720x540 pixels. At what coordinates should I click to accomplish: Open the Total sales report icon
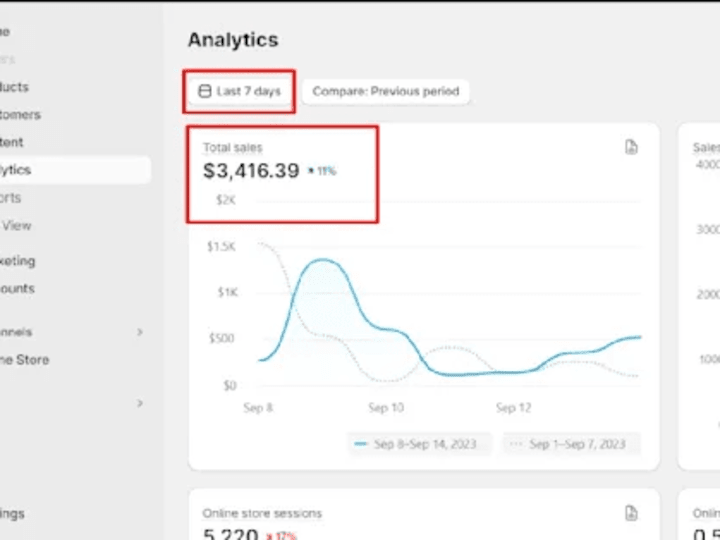click(x=631, y=147)
